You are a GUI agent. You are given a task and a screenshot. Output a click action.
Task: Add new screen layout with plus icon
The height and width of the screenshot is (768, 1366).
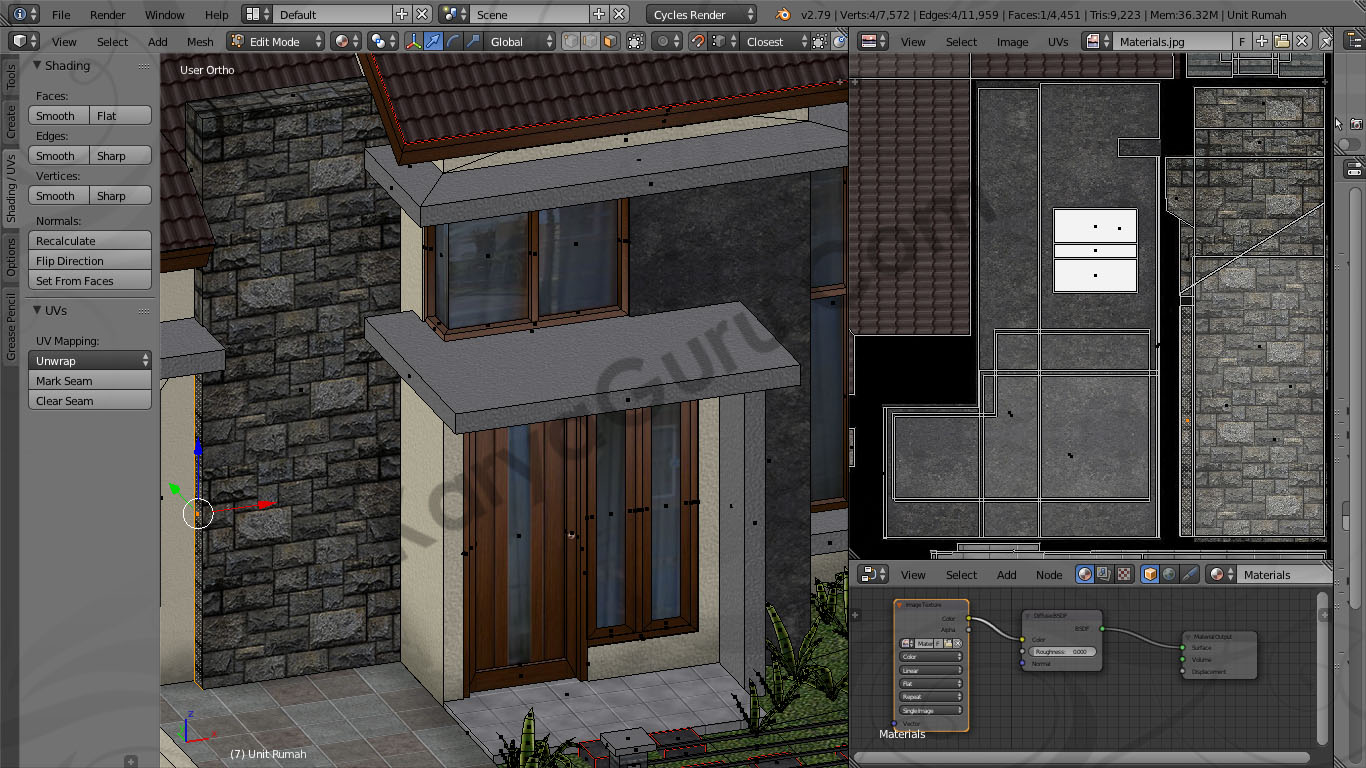coord(402,15)
